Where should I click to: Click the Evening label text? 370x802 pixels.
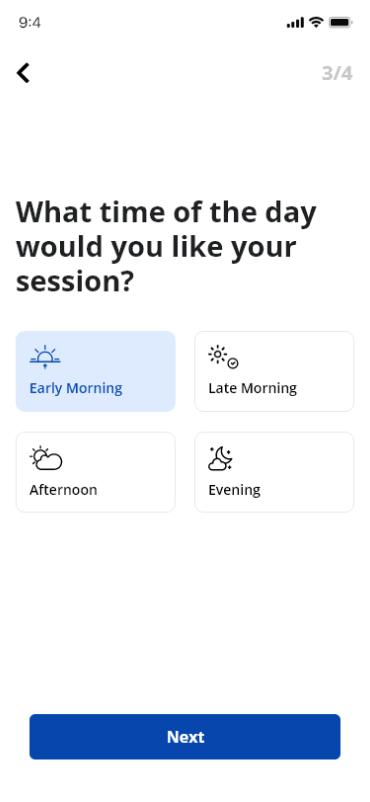click(x=234, y=491)
